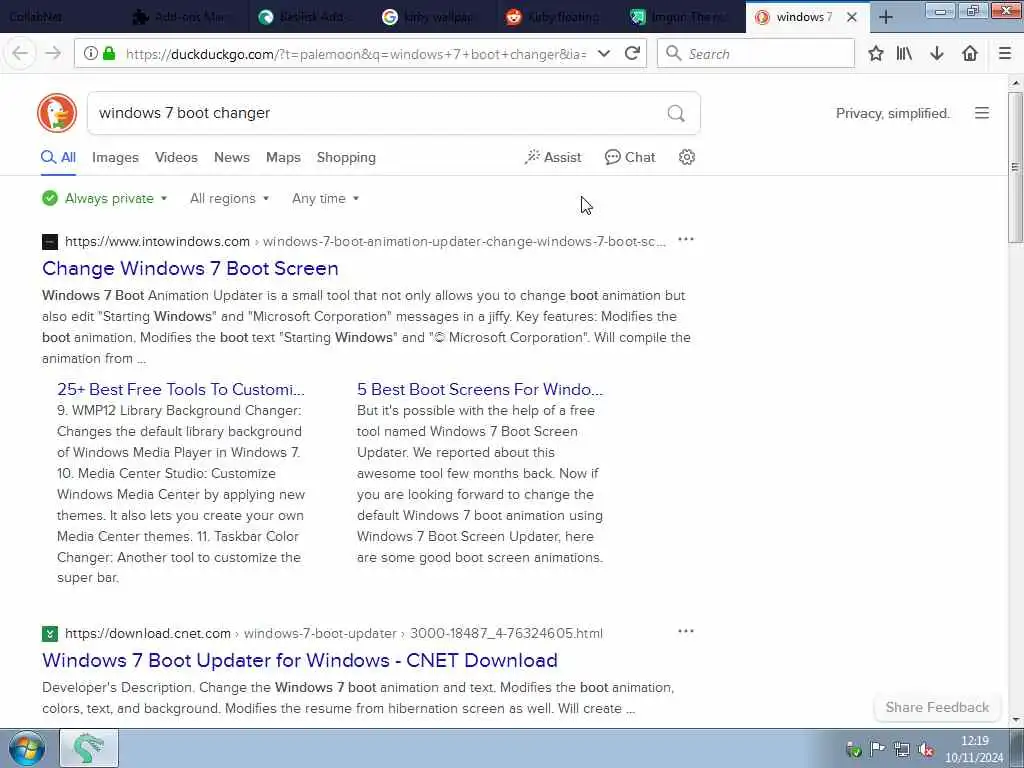The image size is (1024, 768).
Task: Open the three-dot menu for intowindows result
Action: point(686,240)
